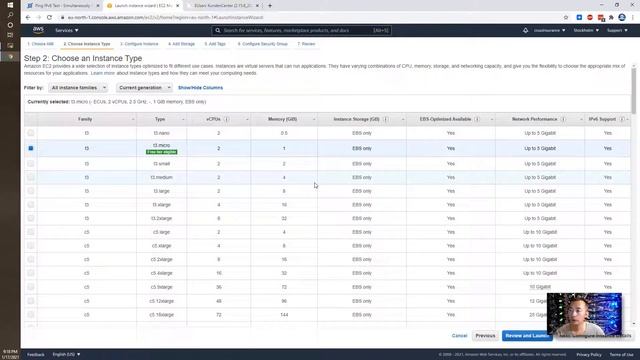Open the account name dropdown

click(x=549, y=30)
